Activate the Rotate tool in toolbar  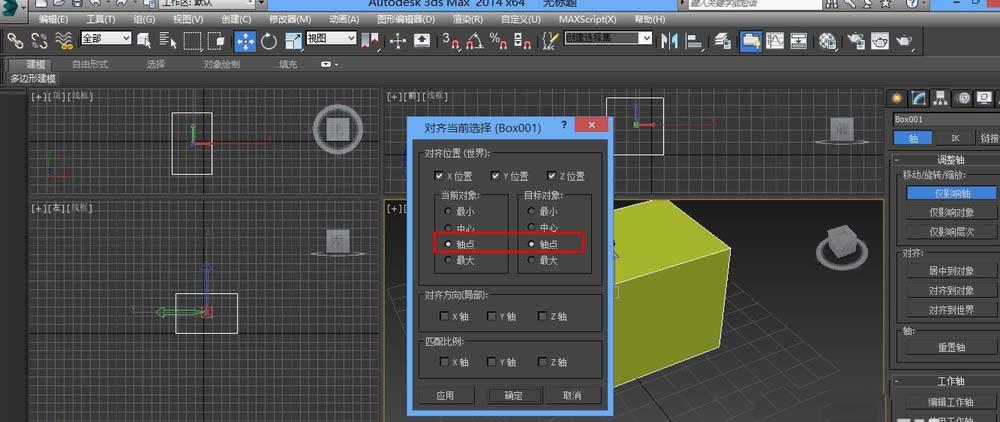[269, 41]
